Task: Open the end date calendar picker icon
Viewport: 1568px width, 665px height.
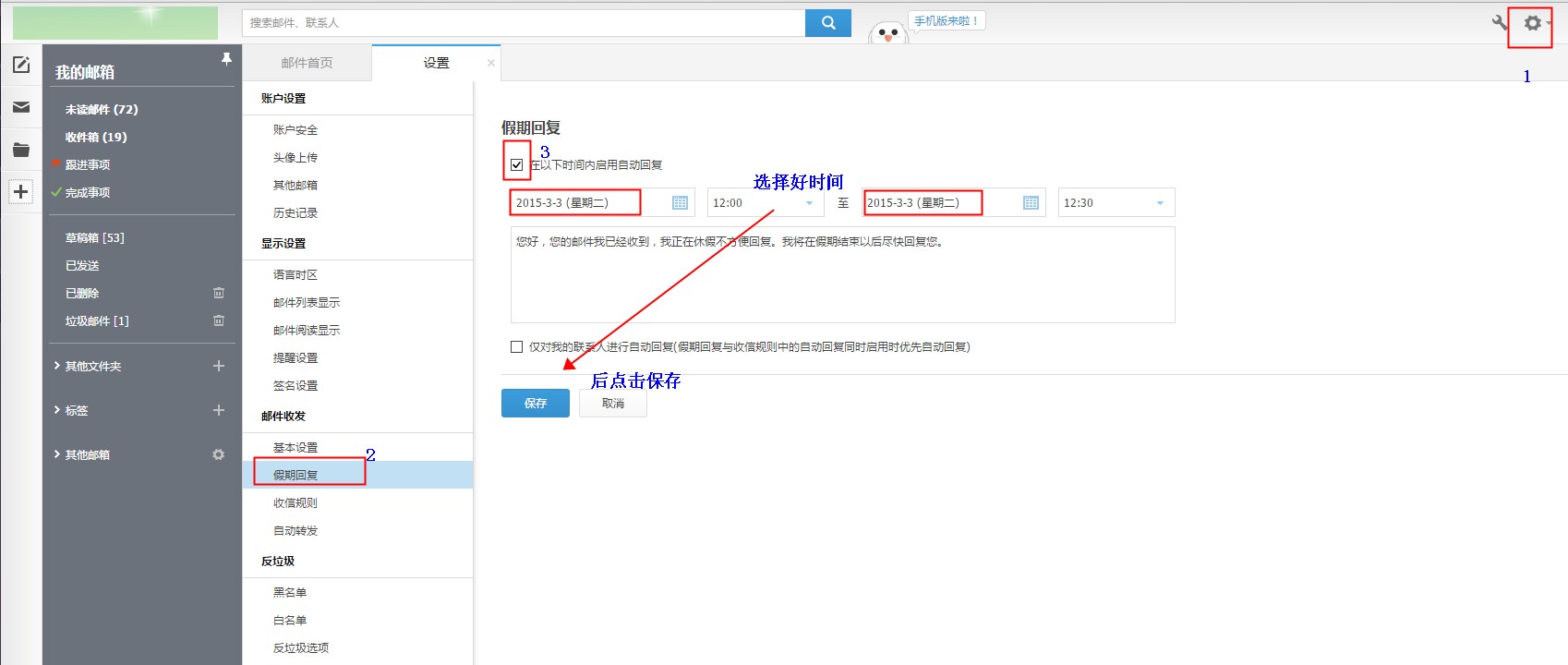Action: 1031,203
